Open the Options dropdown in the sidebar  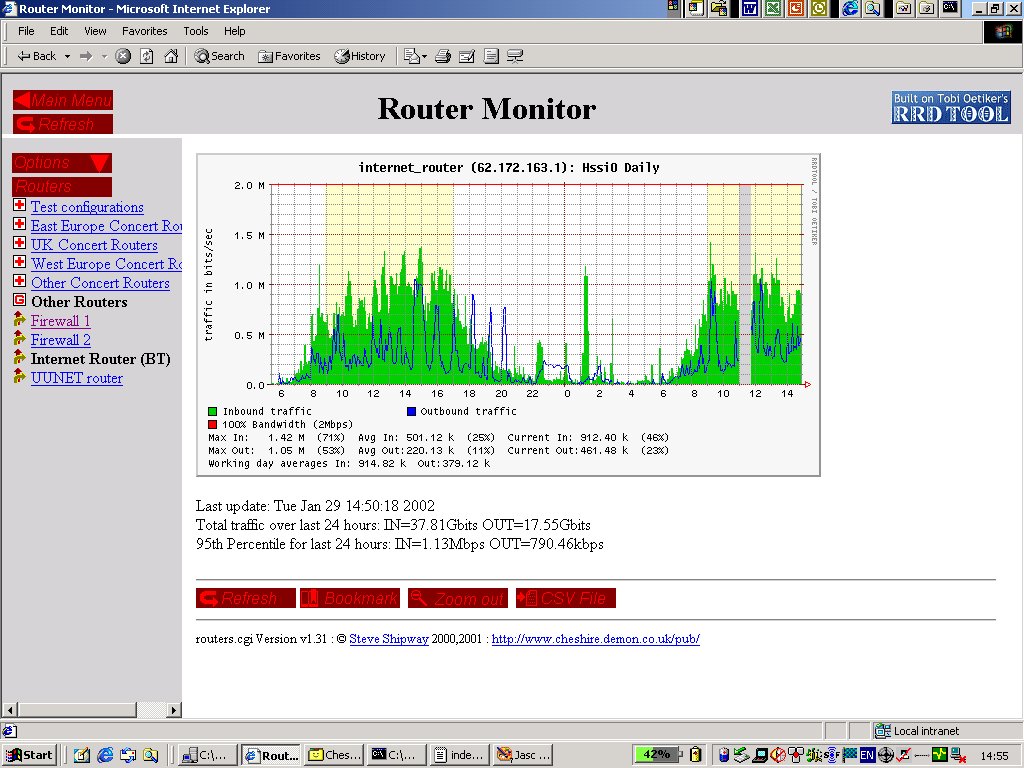(60, 162)
